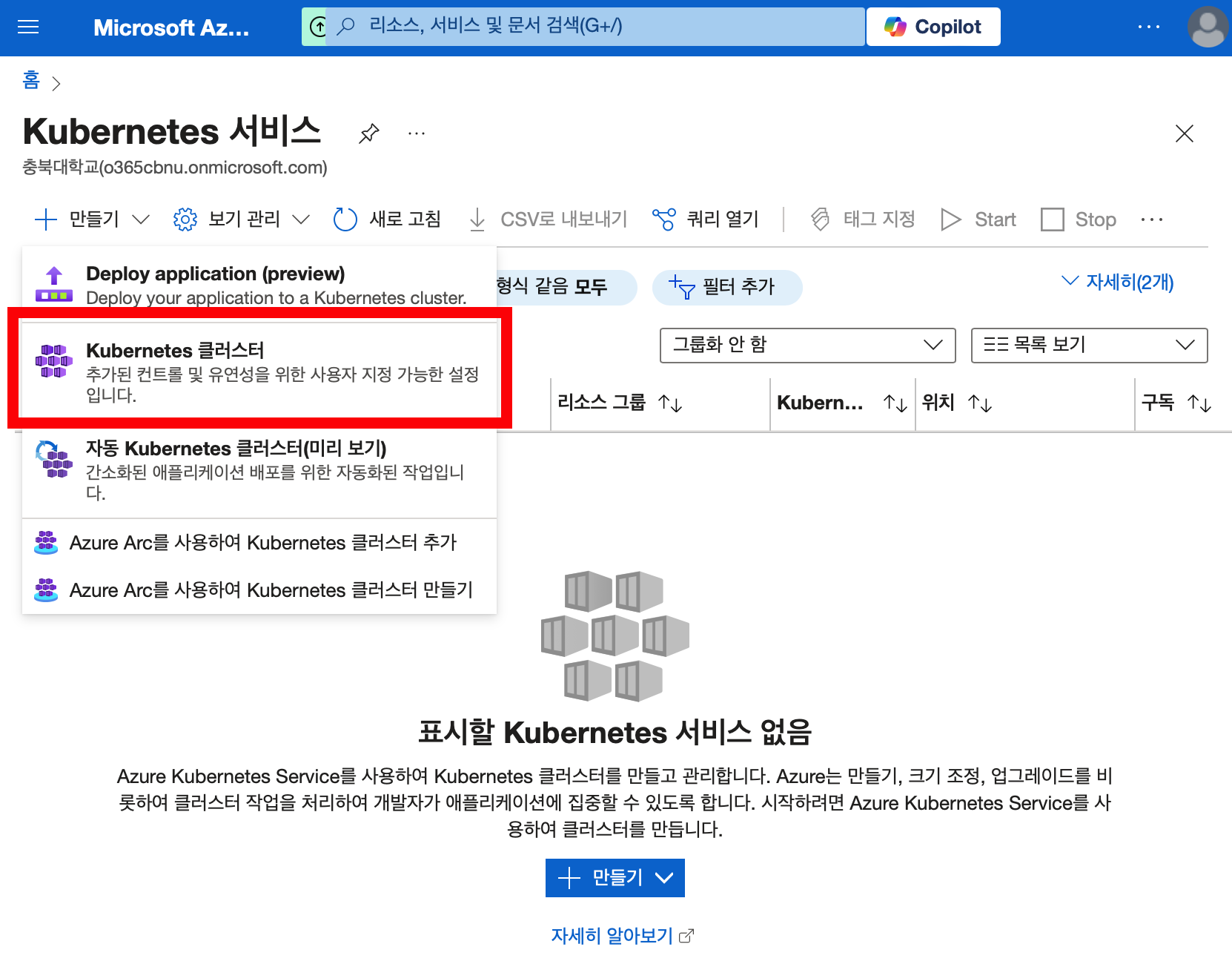Select Azure Arc Kubernetes 클러스터 추가

click(x=259, y=543)
